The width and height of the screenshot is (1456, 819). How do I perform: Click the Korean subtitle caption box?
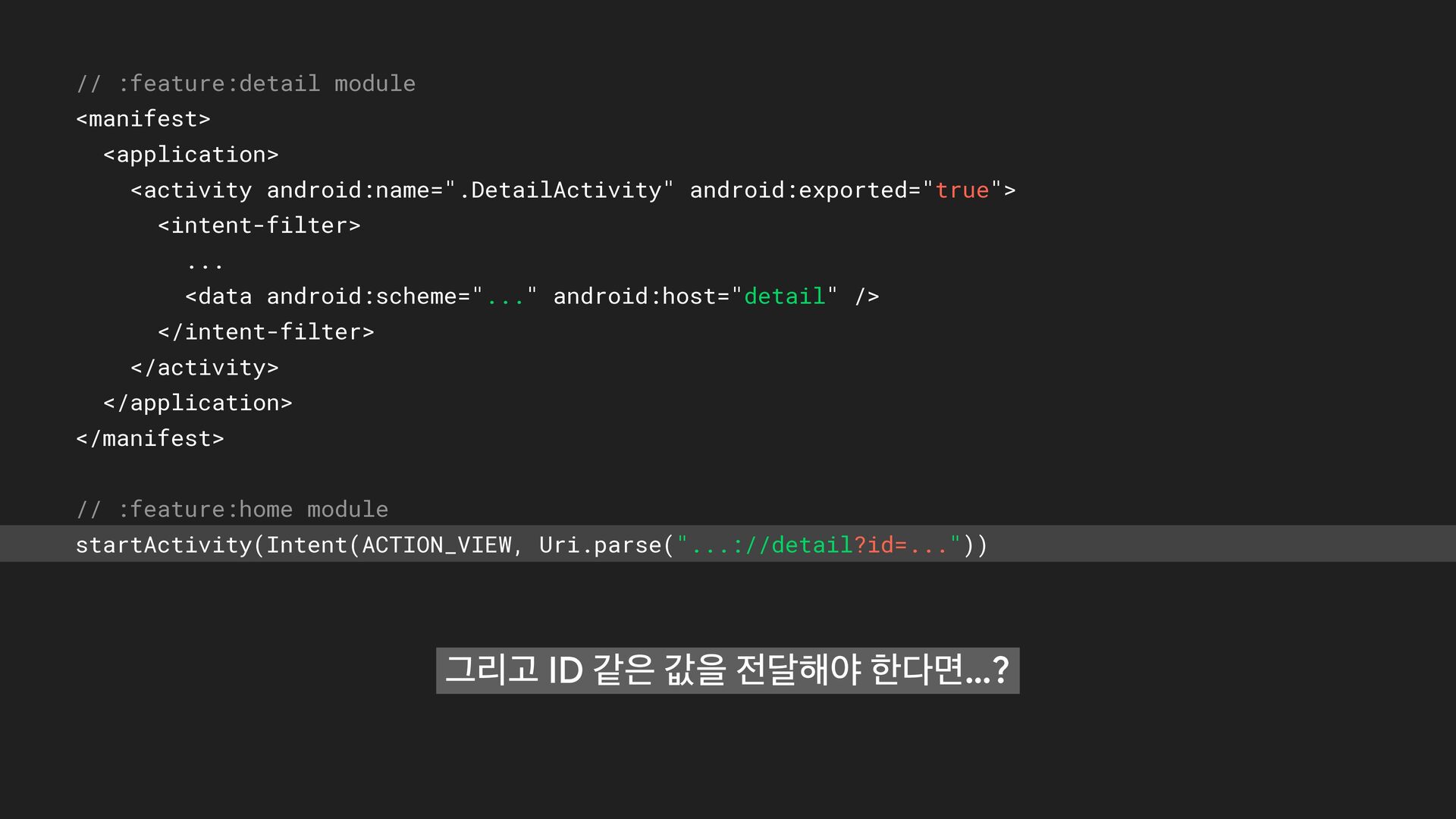727,670
